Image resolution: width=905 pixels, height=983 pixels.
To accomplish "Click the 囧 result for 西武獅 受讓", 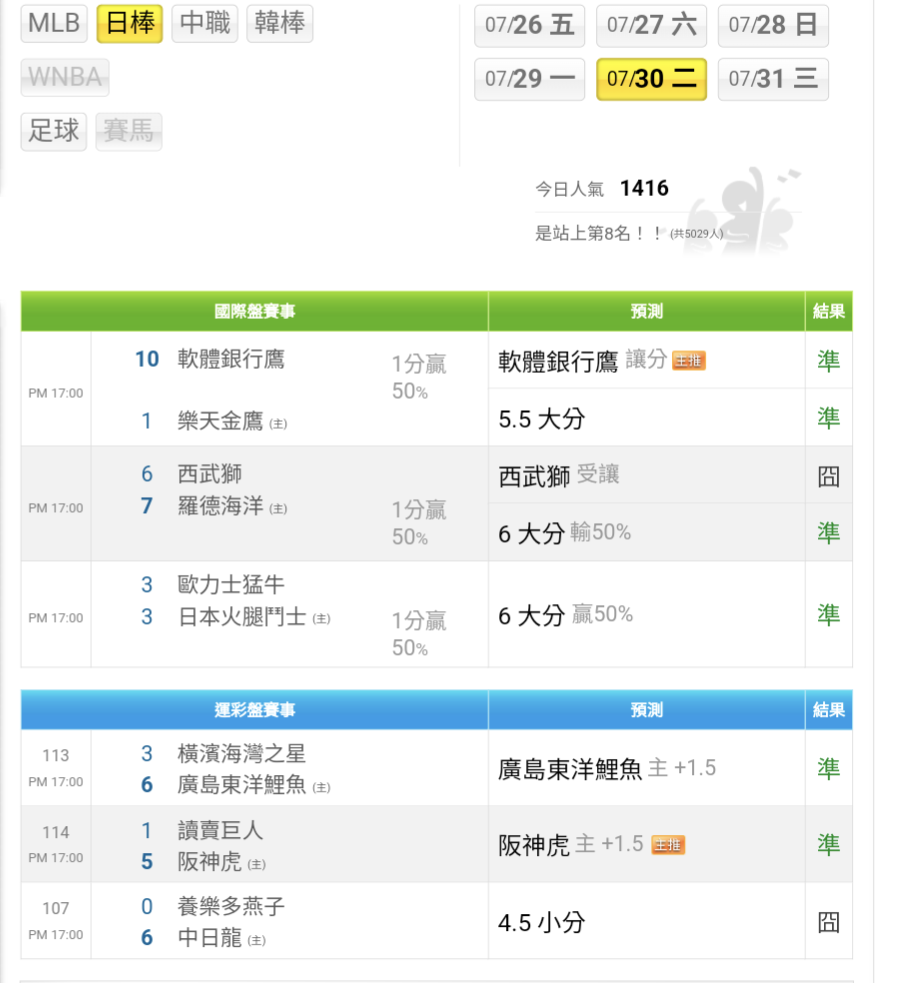I will (829, 477).
